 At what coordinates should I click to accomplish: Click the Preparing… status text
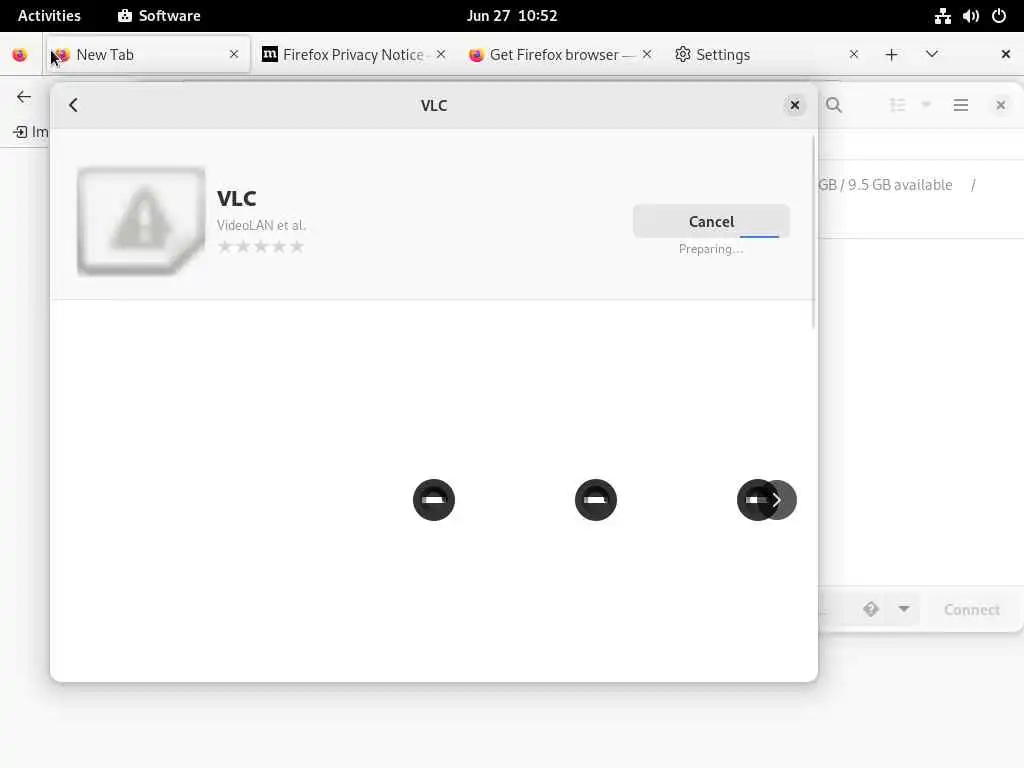pos(711,249)
